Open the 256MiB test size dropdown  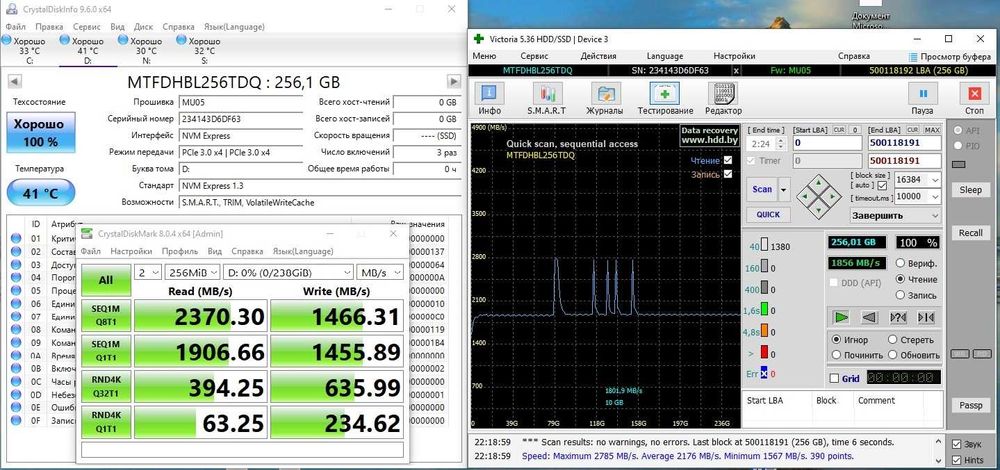(x=192, y=272)
